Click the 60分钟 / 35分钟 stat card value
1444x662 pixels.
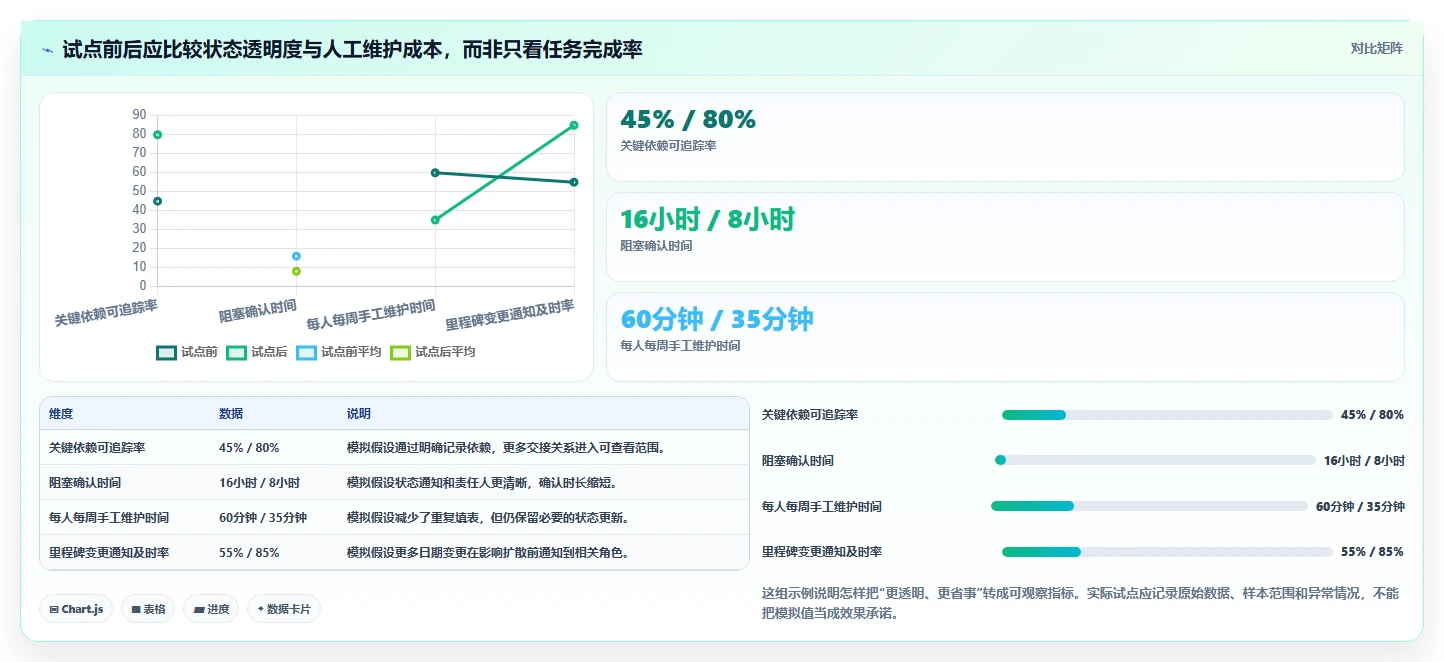tap(717, 320)
